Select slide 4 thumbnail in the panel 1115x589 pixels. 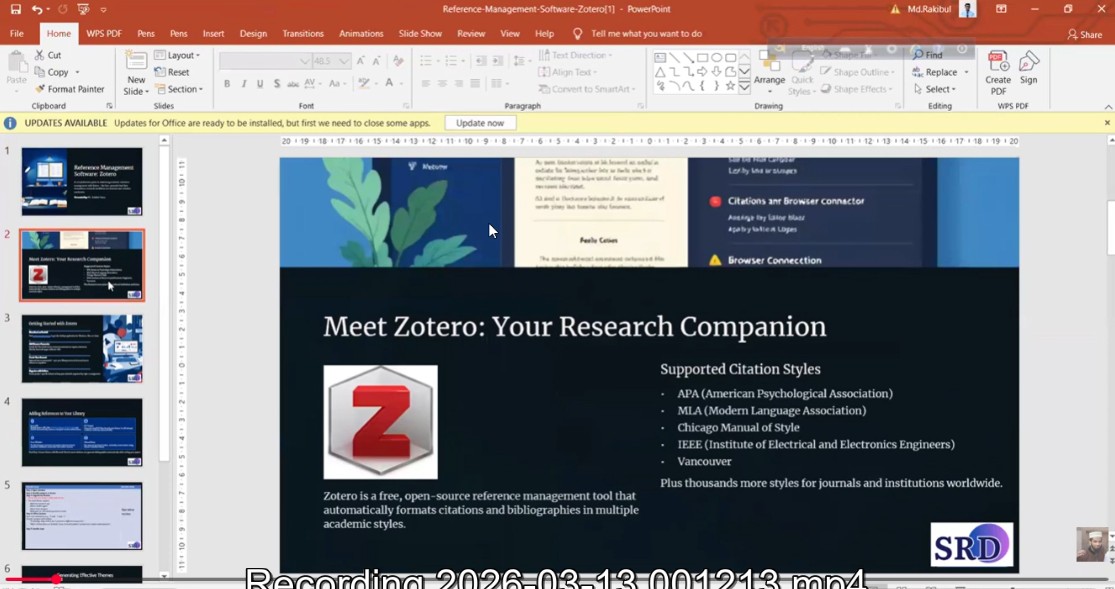[81, 432]
